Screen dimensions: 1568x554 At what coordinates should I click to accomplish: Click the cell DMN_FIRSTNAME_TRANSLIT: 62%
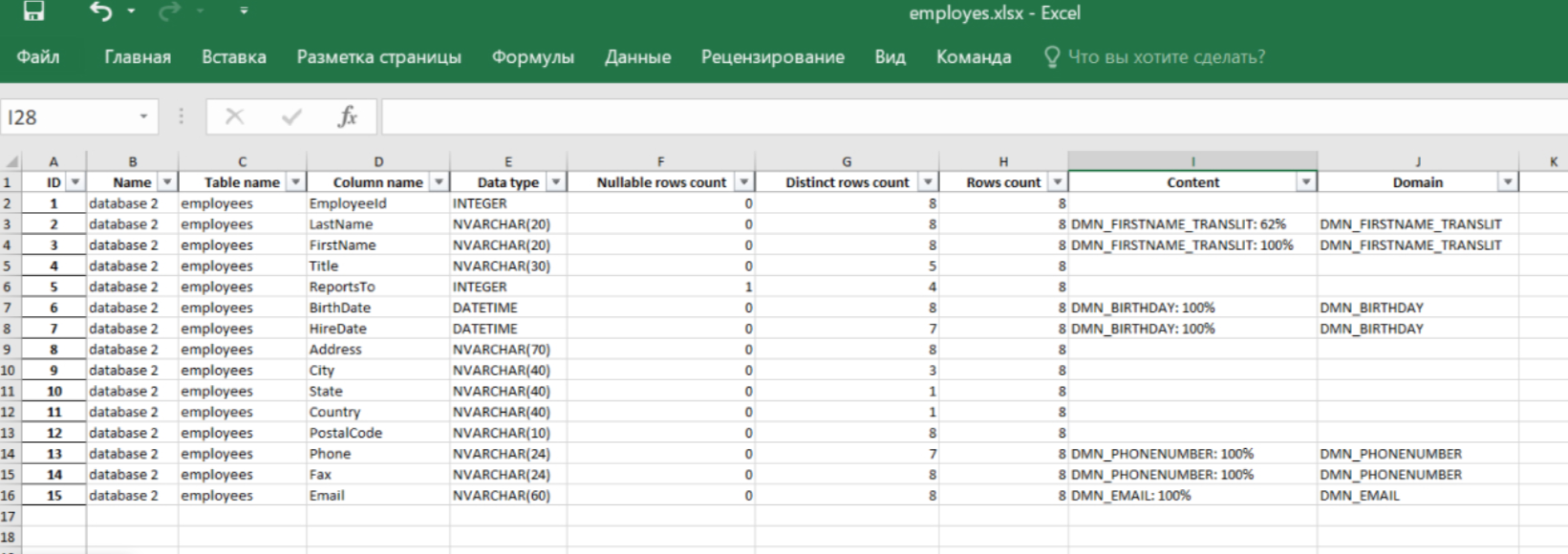pyautogui.click(x=1192, y=224)
